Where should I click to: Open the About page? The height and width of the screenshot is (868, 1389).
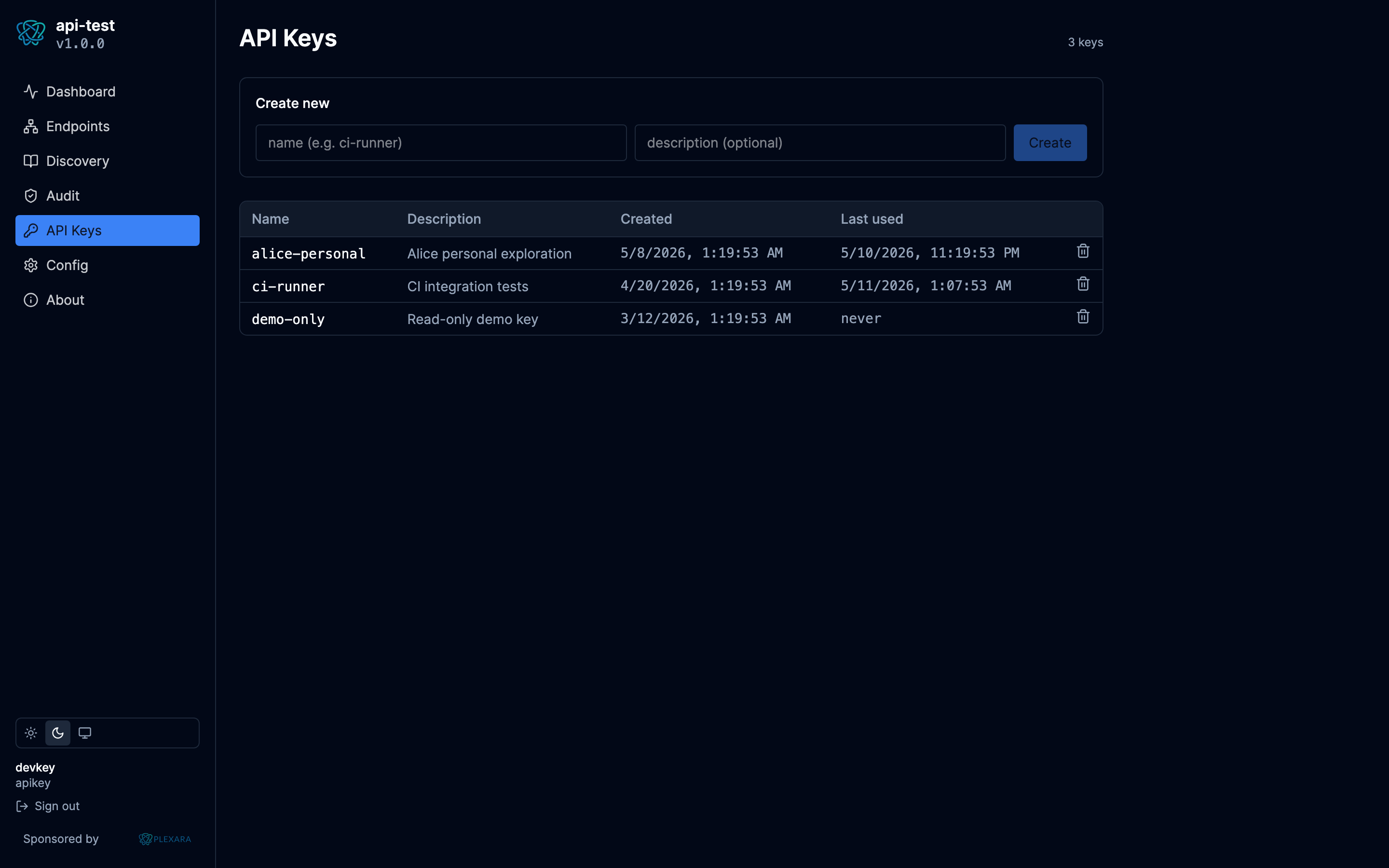pos(108,300)
